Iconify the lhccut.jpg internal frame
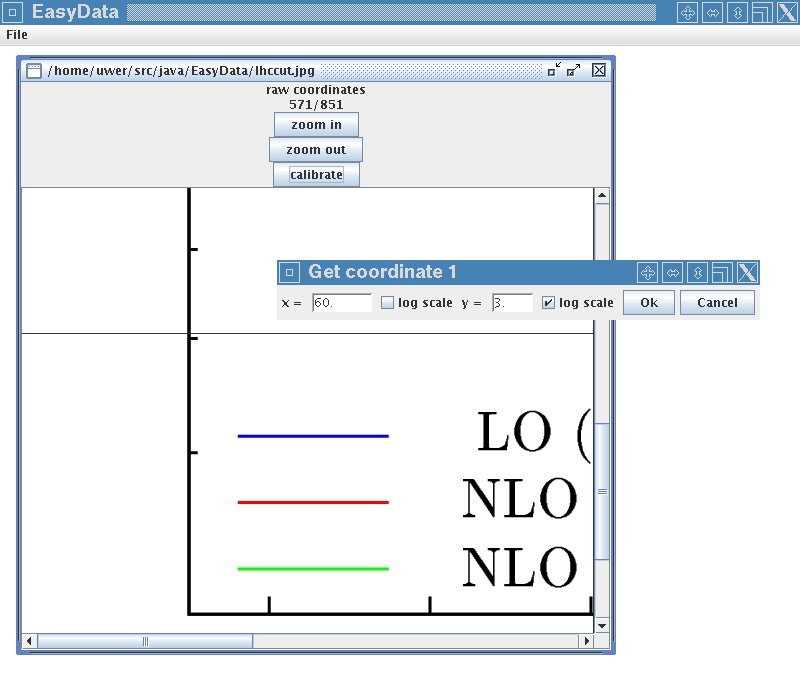800x700 pixels. [554, 70]
